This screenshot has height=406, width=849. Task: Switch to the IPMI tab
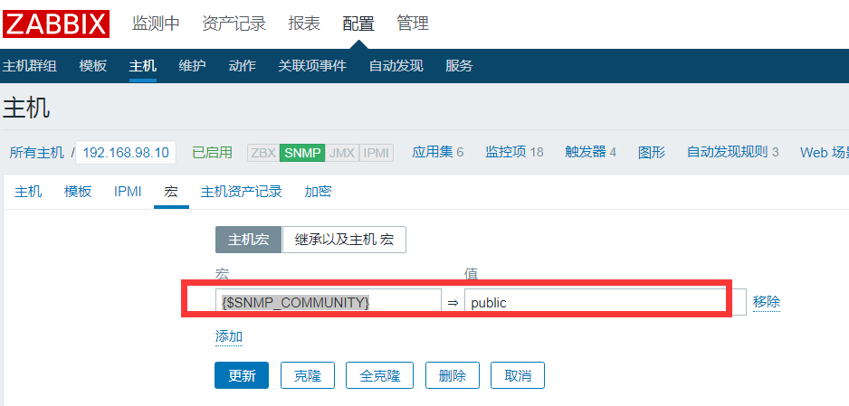(x=128, y=191)
